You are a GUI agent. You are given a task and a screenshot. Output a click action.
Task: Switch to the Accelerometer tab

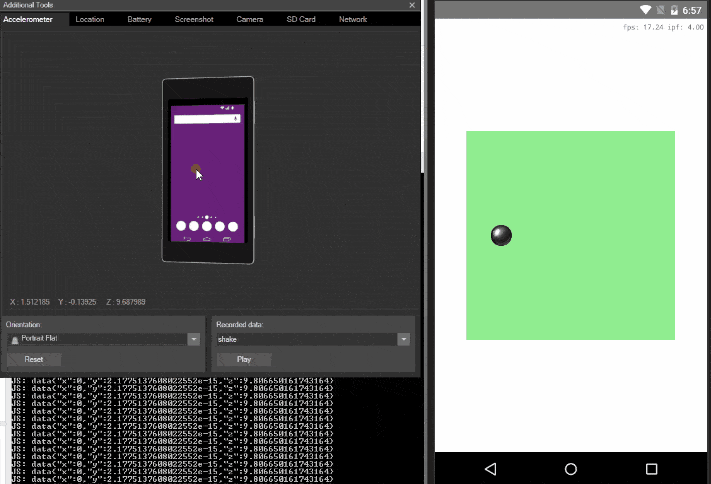click(28, 20)
